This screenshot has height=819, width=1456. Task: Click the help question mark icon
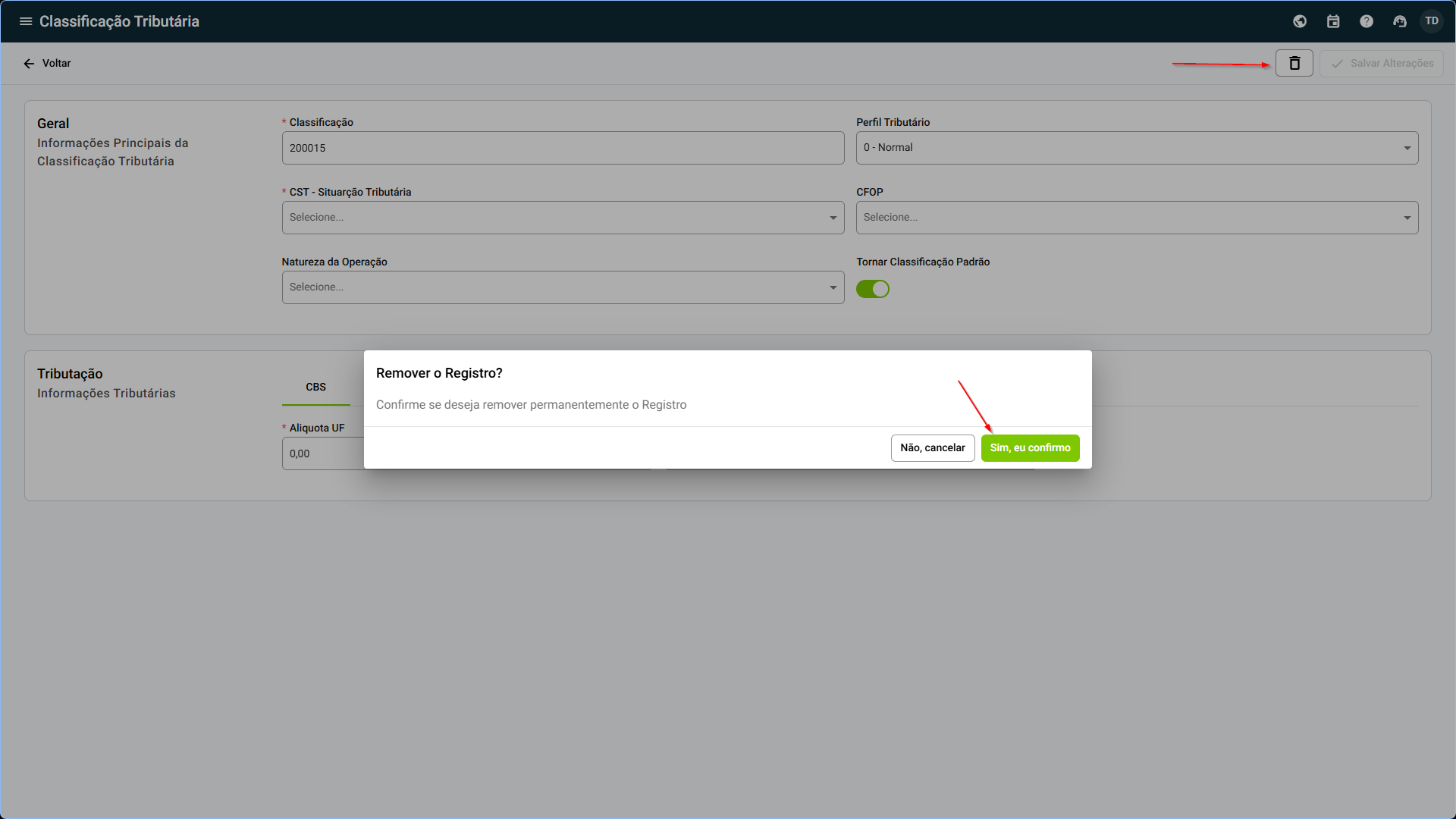click(1367, 21)
